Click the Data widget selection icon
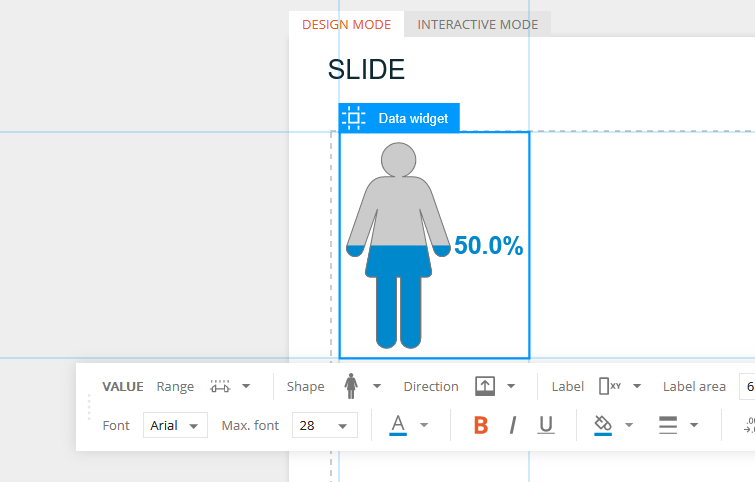Screen dimensions: 755x482 [354, 118]
